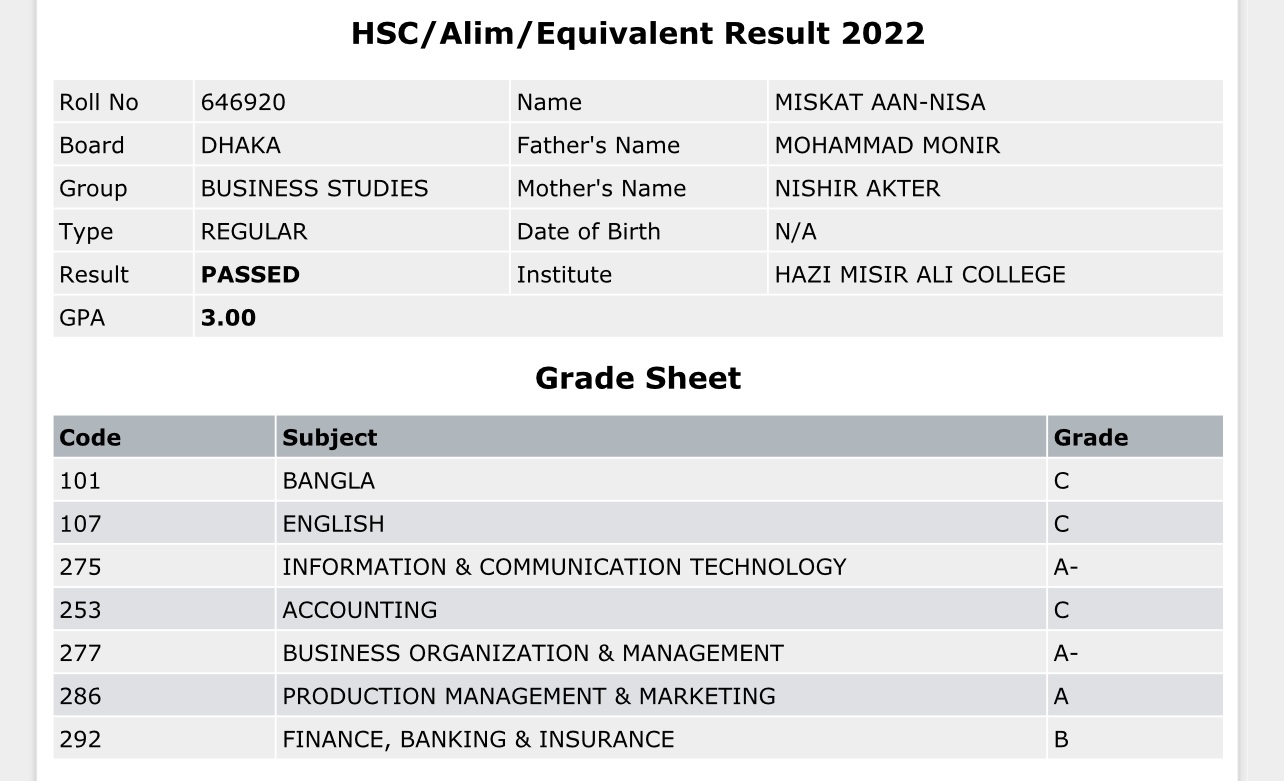The width and height of the screenshot is (1284, 781).
Task: Click the HSC/Alim/Equivalent Result 2022 heading
Action: point(638,33)
